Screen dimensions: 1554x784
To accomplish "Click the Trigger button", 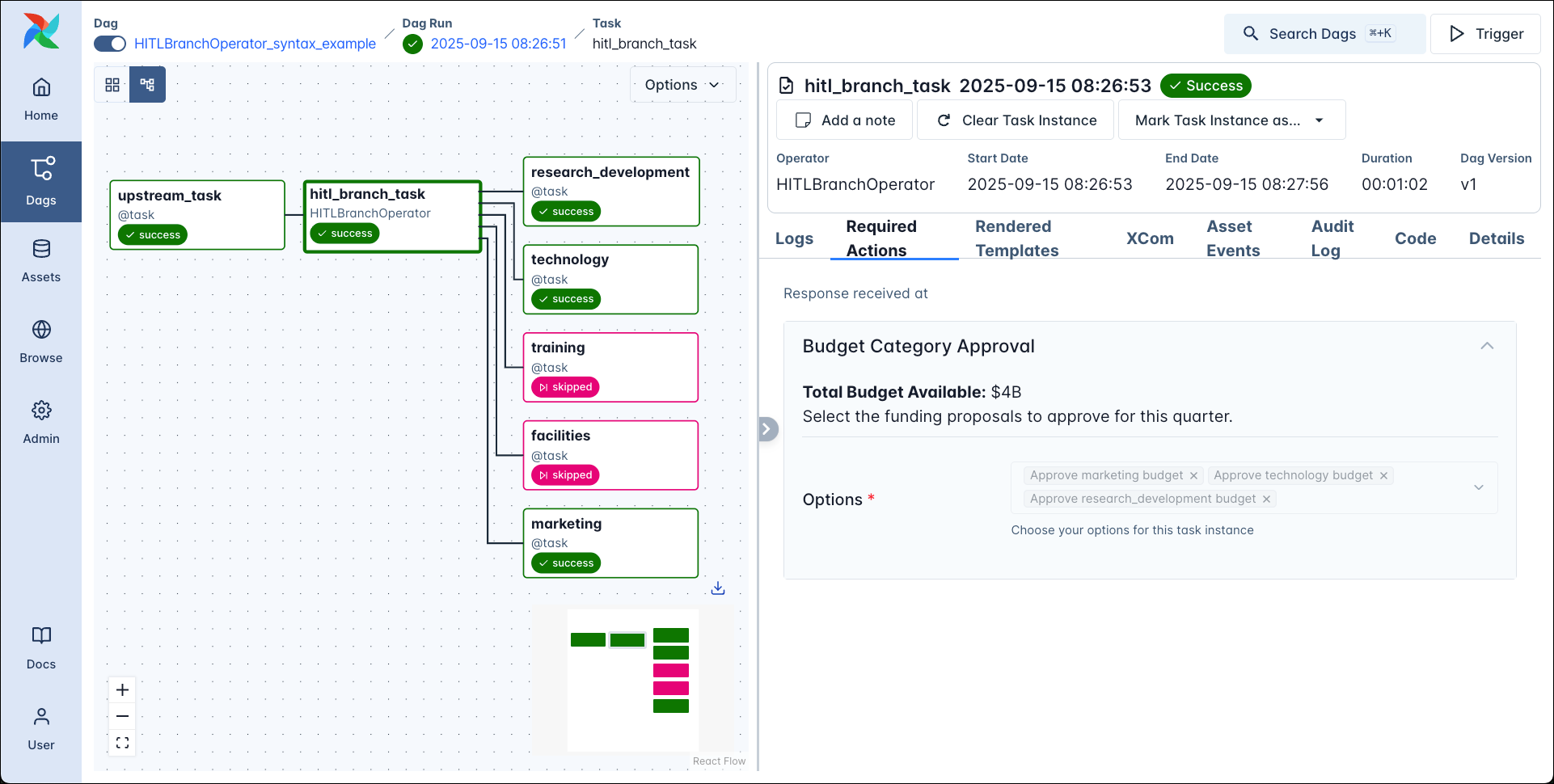I will click(1486, 34).
